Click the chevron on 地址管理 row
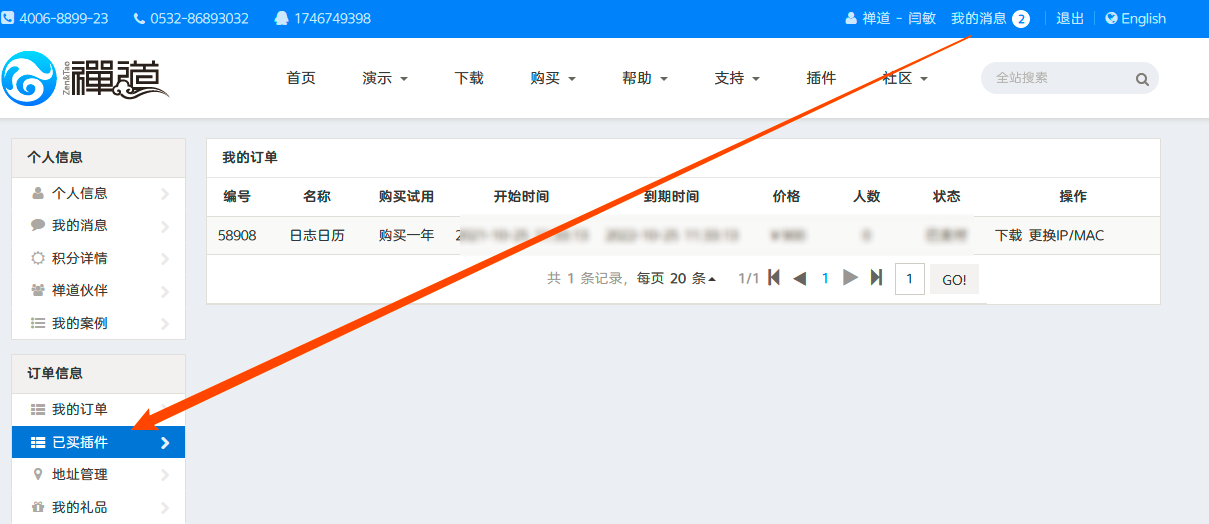 click(165, 474)
